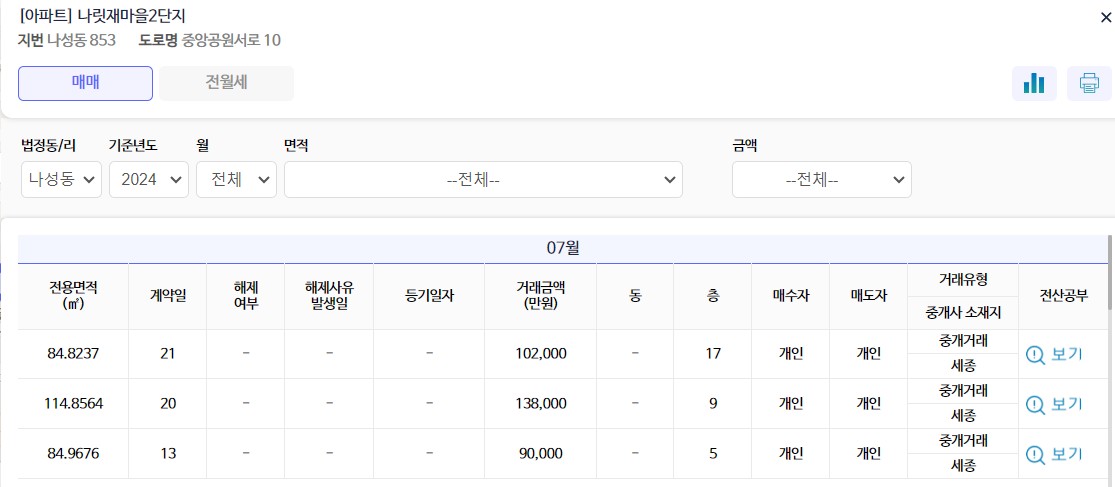Open 보기 for the 90,000 transaction
The height and width of the screenshot is (487, 1115).
coord(1054,454)
